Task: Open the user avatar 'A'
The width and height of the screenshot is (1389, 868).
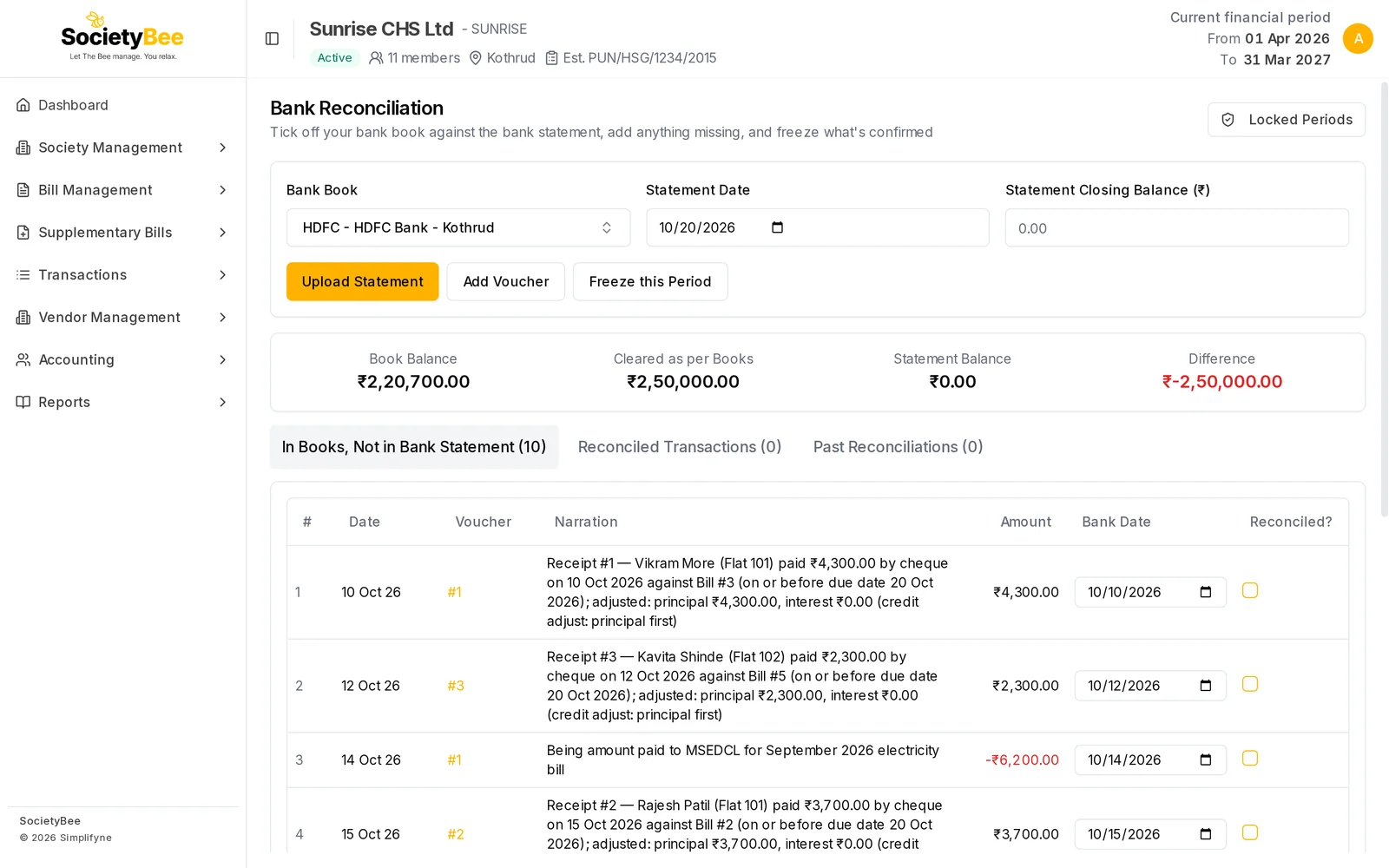Action: pos(1358,38)
